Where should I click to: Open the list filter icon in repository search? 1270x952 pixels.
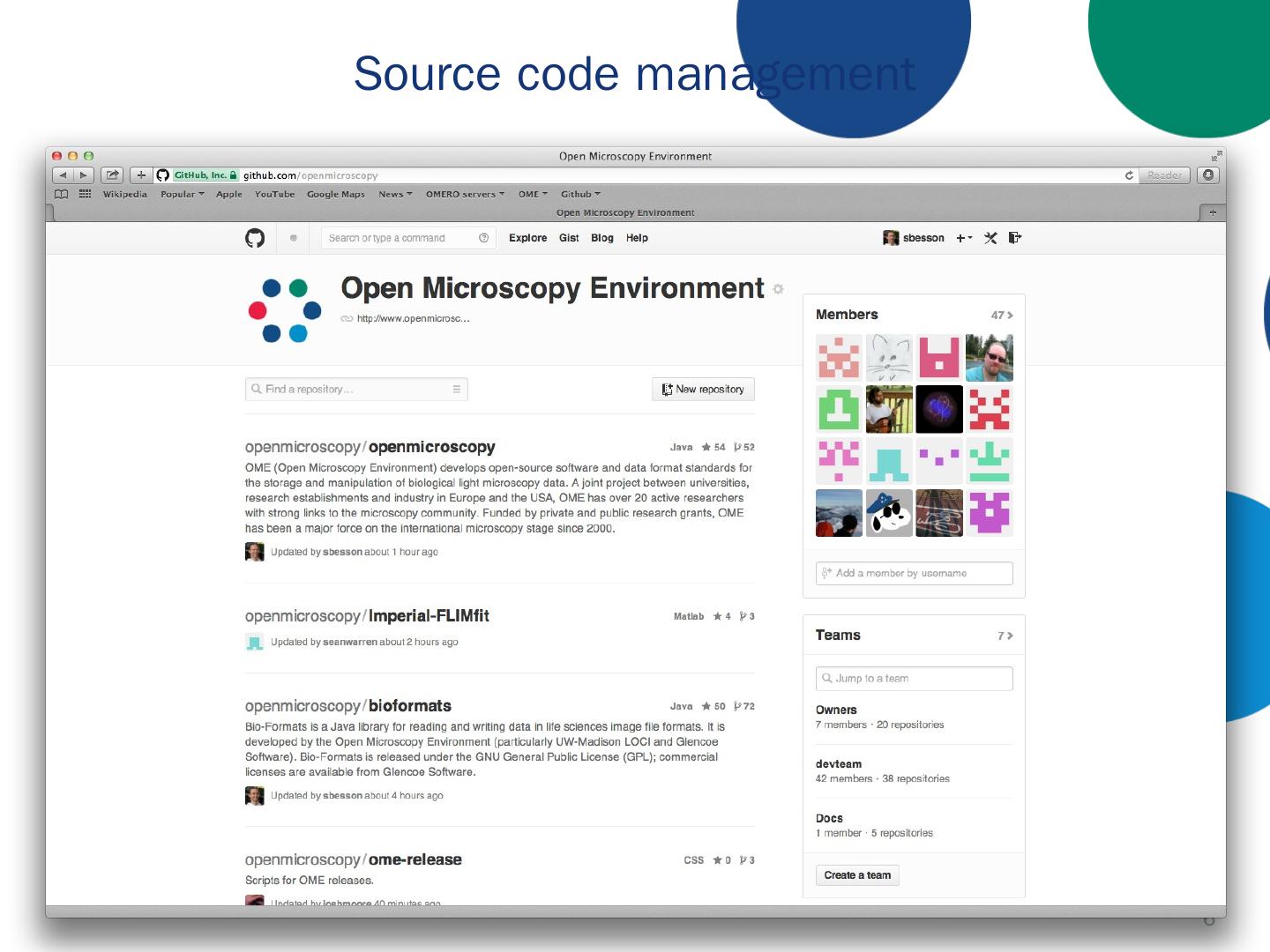pos(457,389)
